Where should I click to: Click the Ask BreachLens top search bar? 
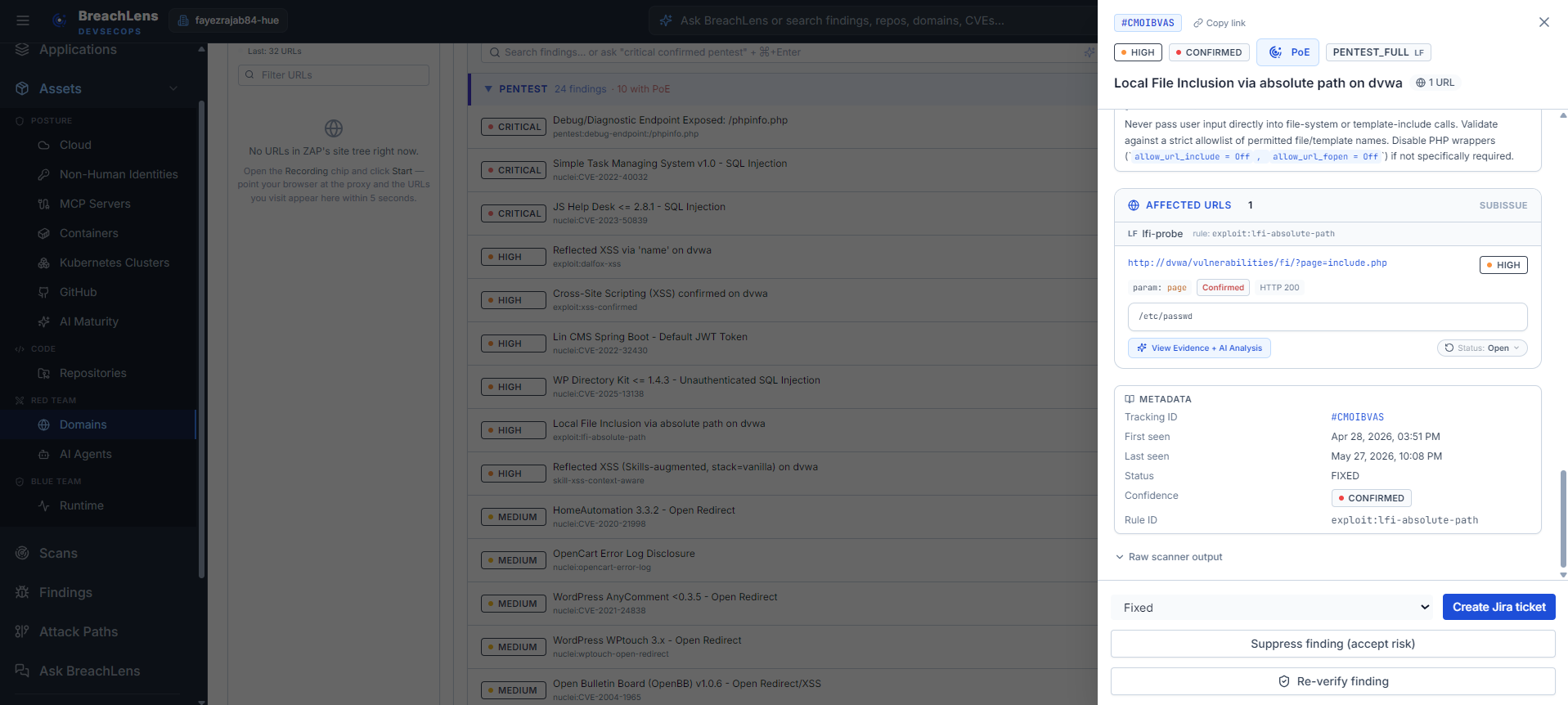tap(873, 20)
